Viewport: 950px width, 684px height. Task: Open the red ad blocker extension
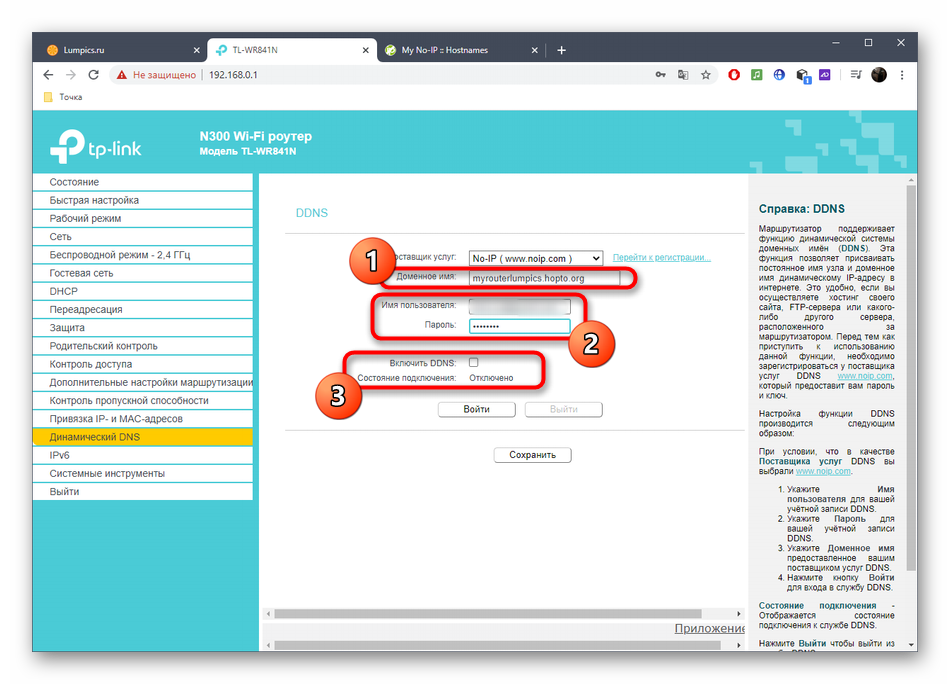tap(734, 75)
